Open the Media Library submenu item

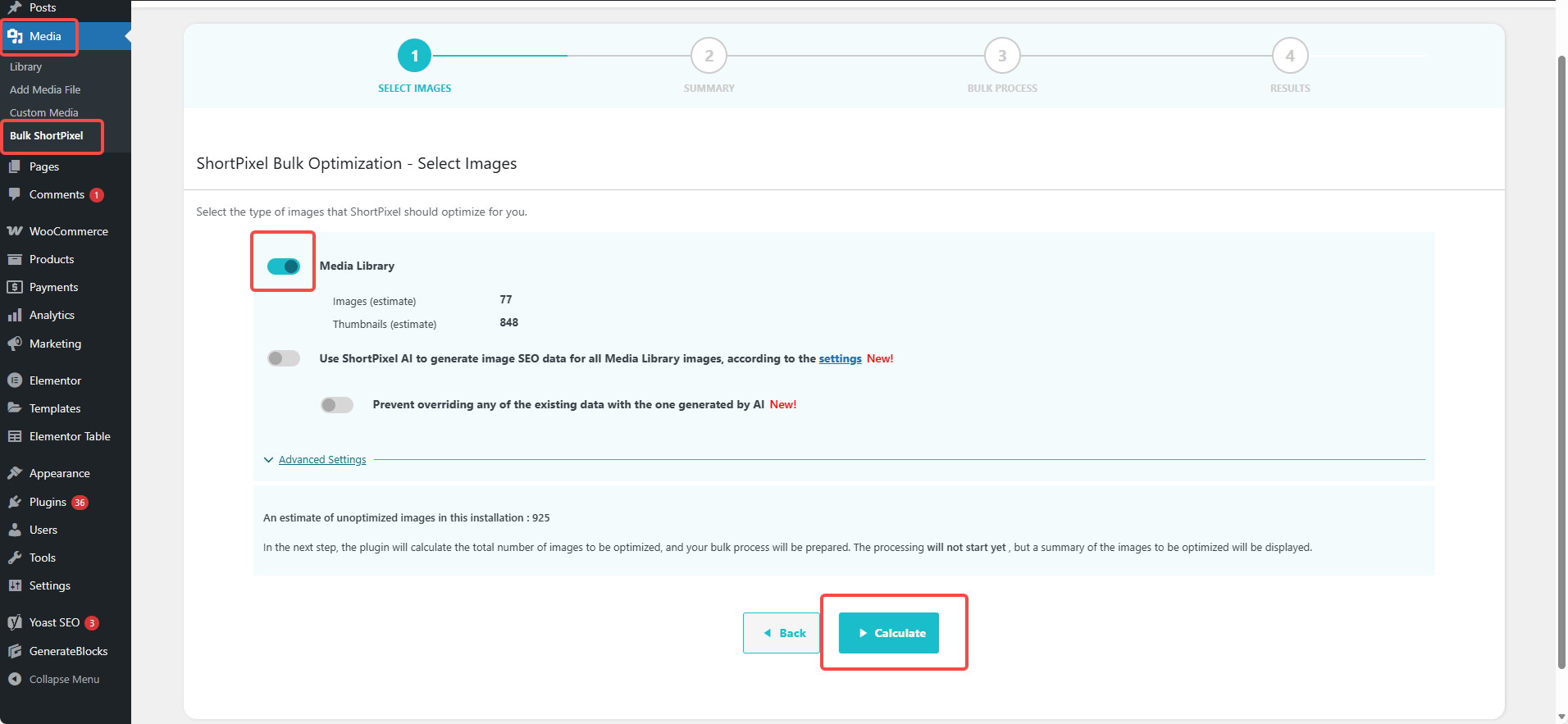pyautogui.click(x=25, y=67)
